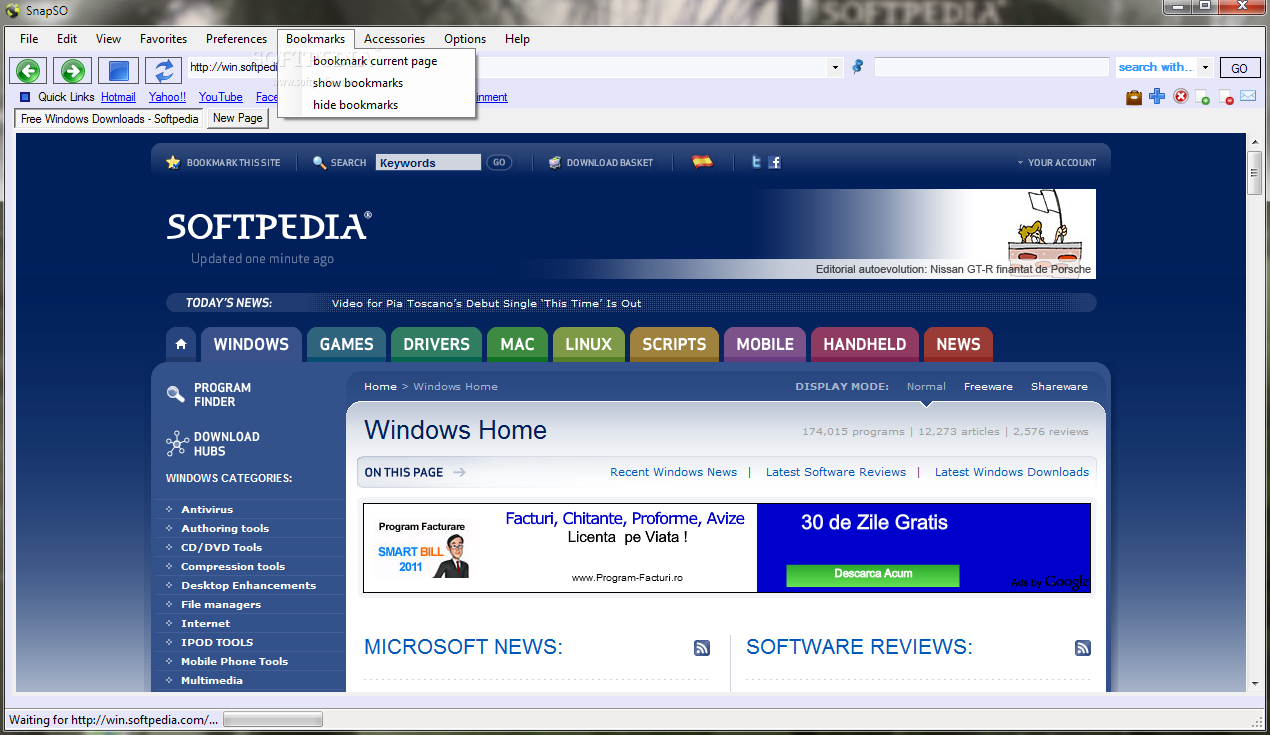Click the page loading progress bar
Viewport: 1270px width, 735px height.
point(273,719)
